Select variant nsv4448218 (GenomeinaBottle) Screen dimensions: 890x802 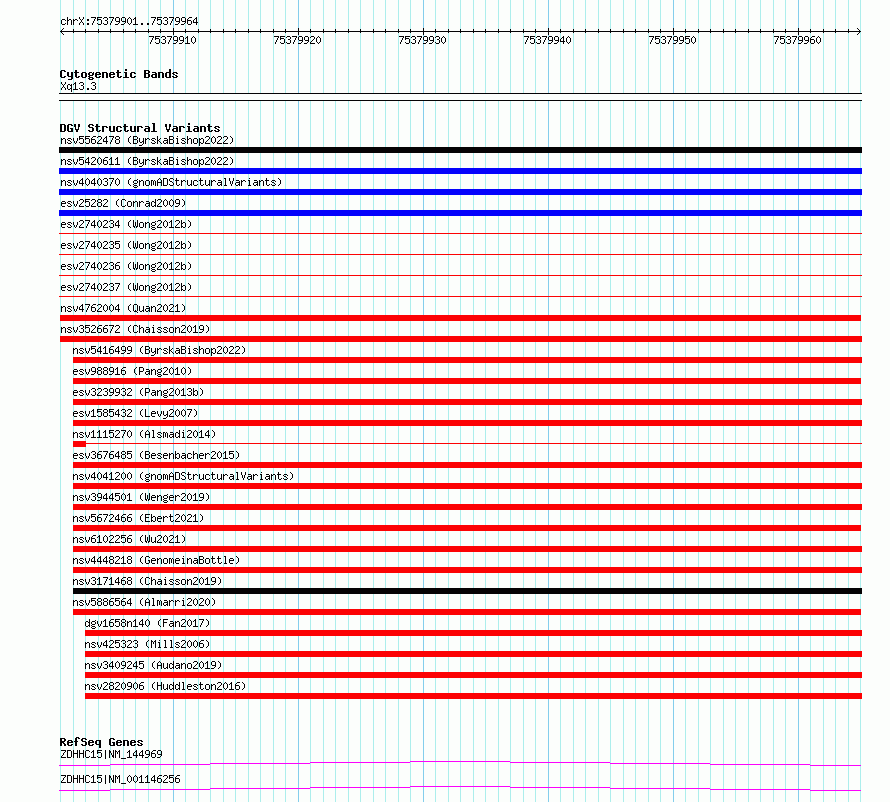(x=156, y=560)
